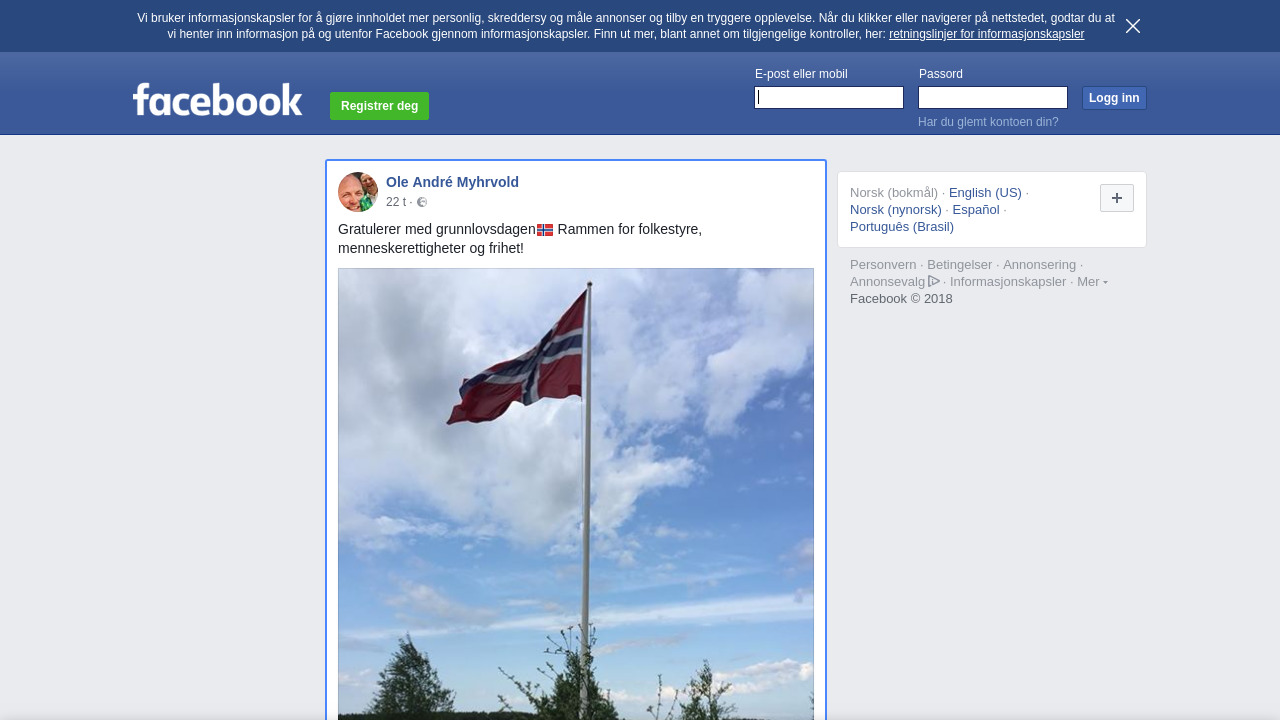The height and width of the screenshot is (720, 1280).
Task: Close the cookie notice banner
Action: (x=1133, y=26)
